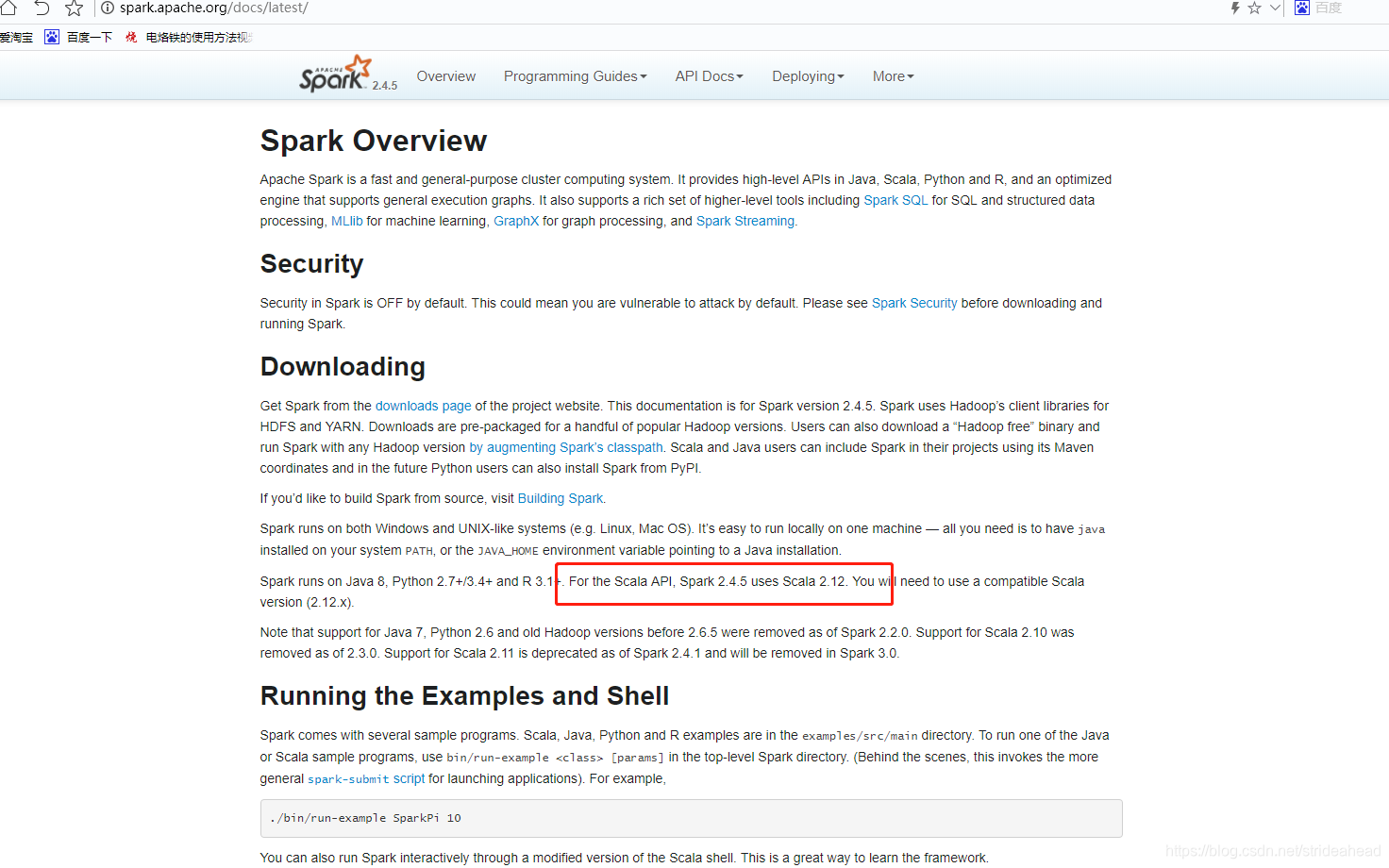Expand the Programming Guides dropdown menu

click(576, 76)
